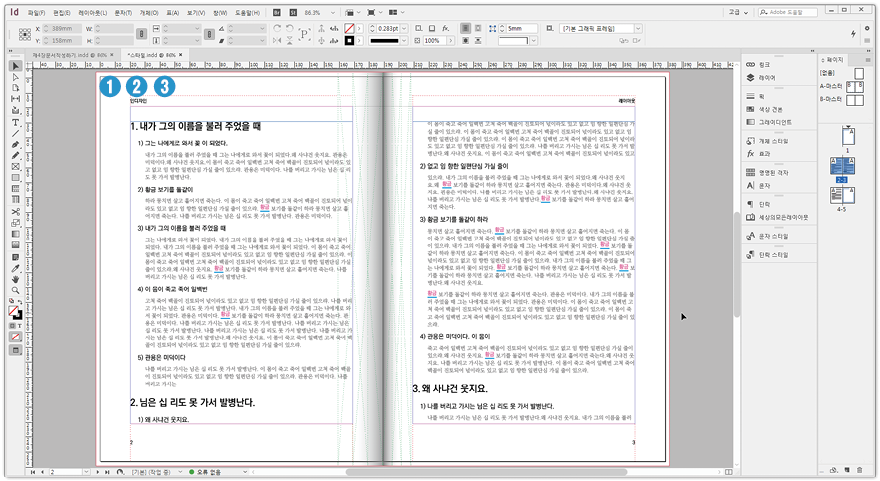The height and width of the screenshot is (481, 880).
Task: Open the 개체(O) menu
Action: pos(149,12)
